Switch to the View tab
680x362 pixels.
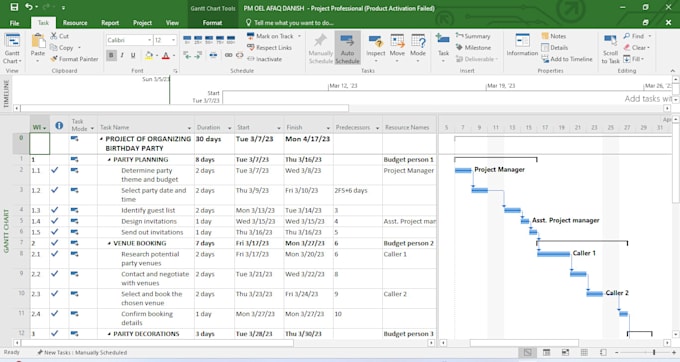pyautogui.click(x=172, y=23)
